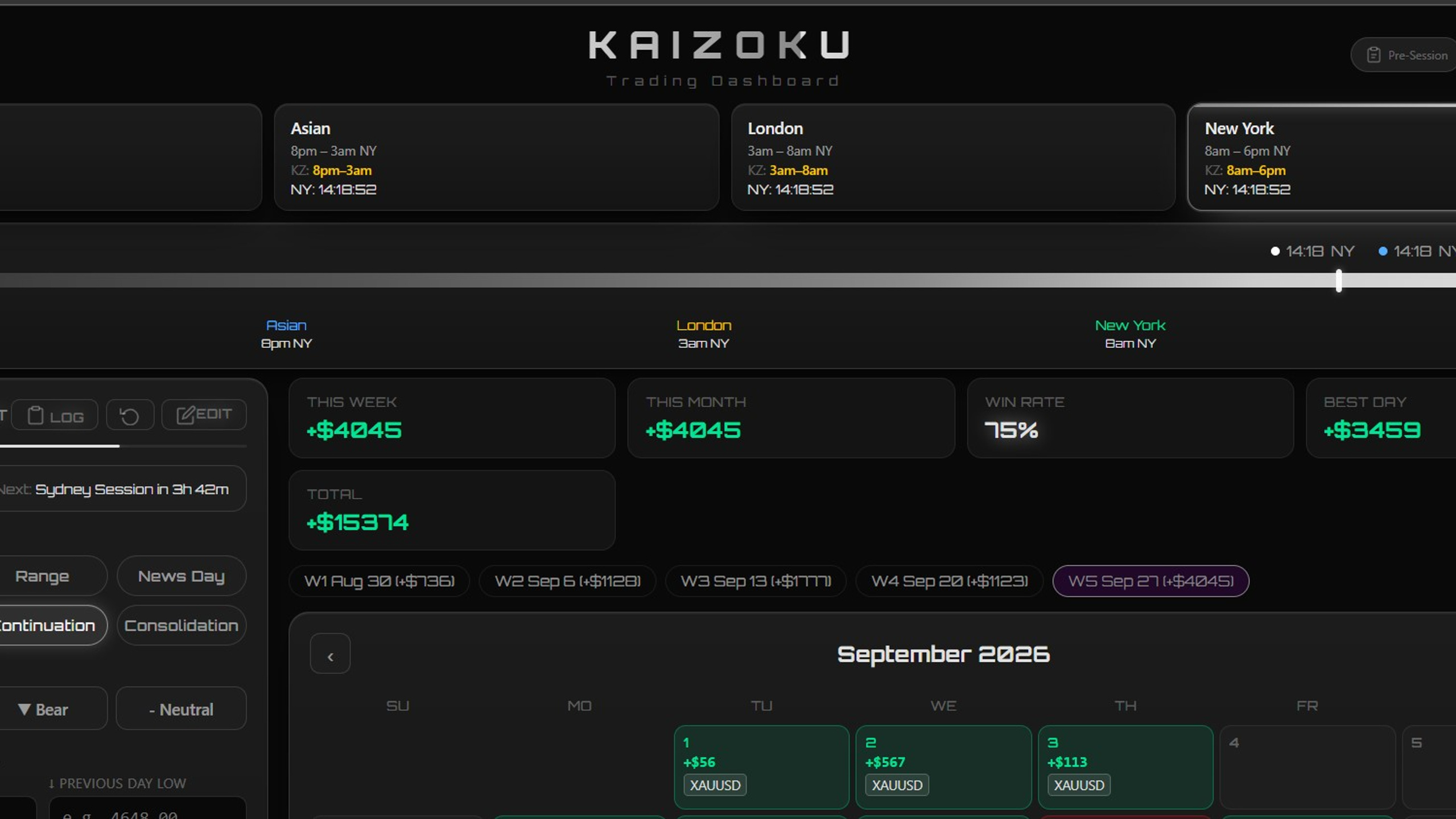Choose the Range market condition
Image resolution: width=1456 pixels, height=819 pixels.
pos(48,576)
